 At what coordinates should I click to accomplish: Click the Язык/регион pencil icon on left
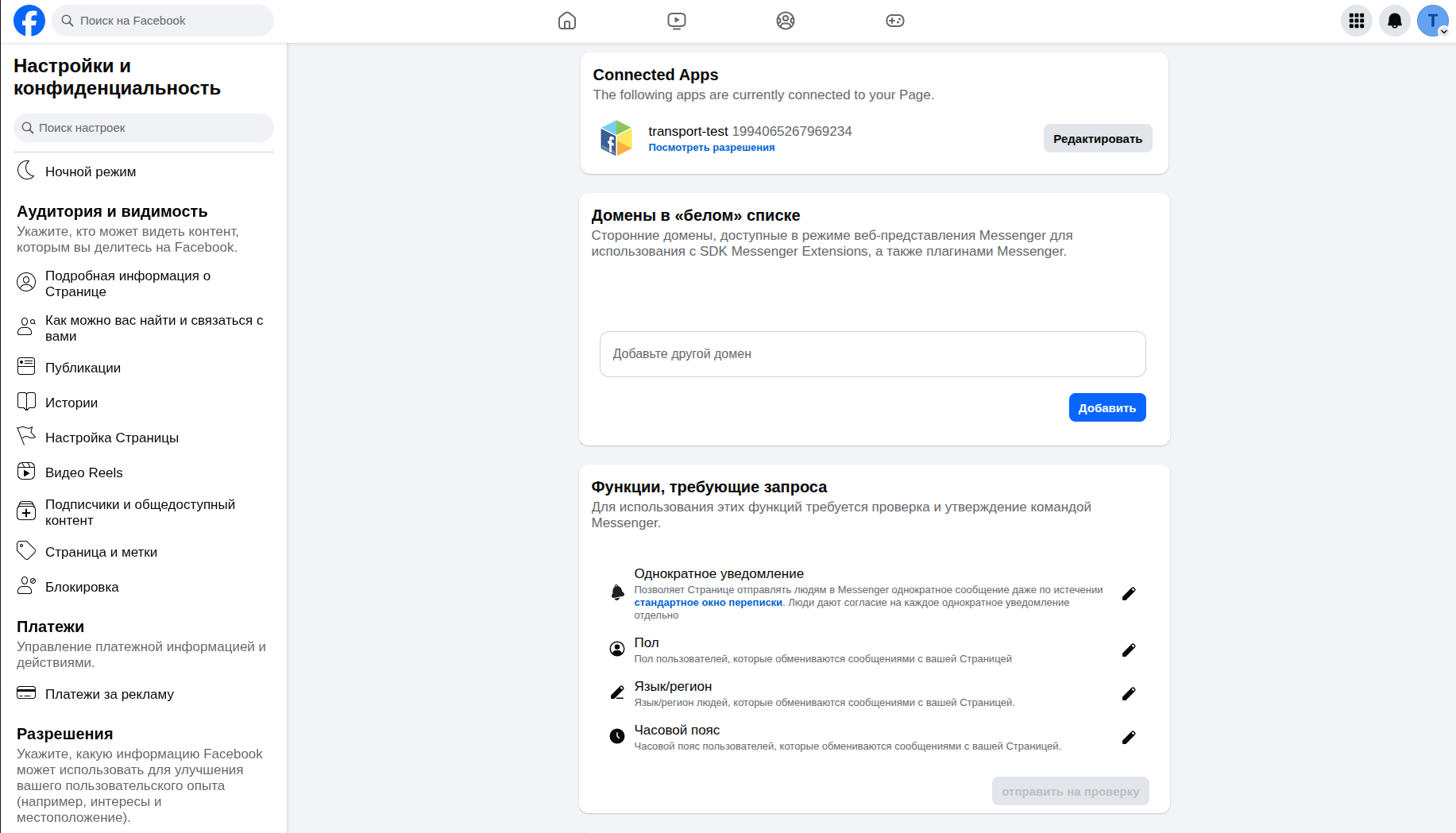point(617,692)
